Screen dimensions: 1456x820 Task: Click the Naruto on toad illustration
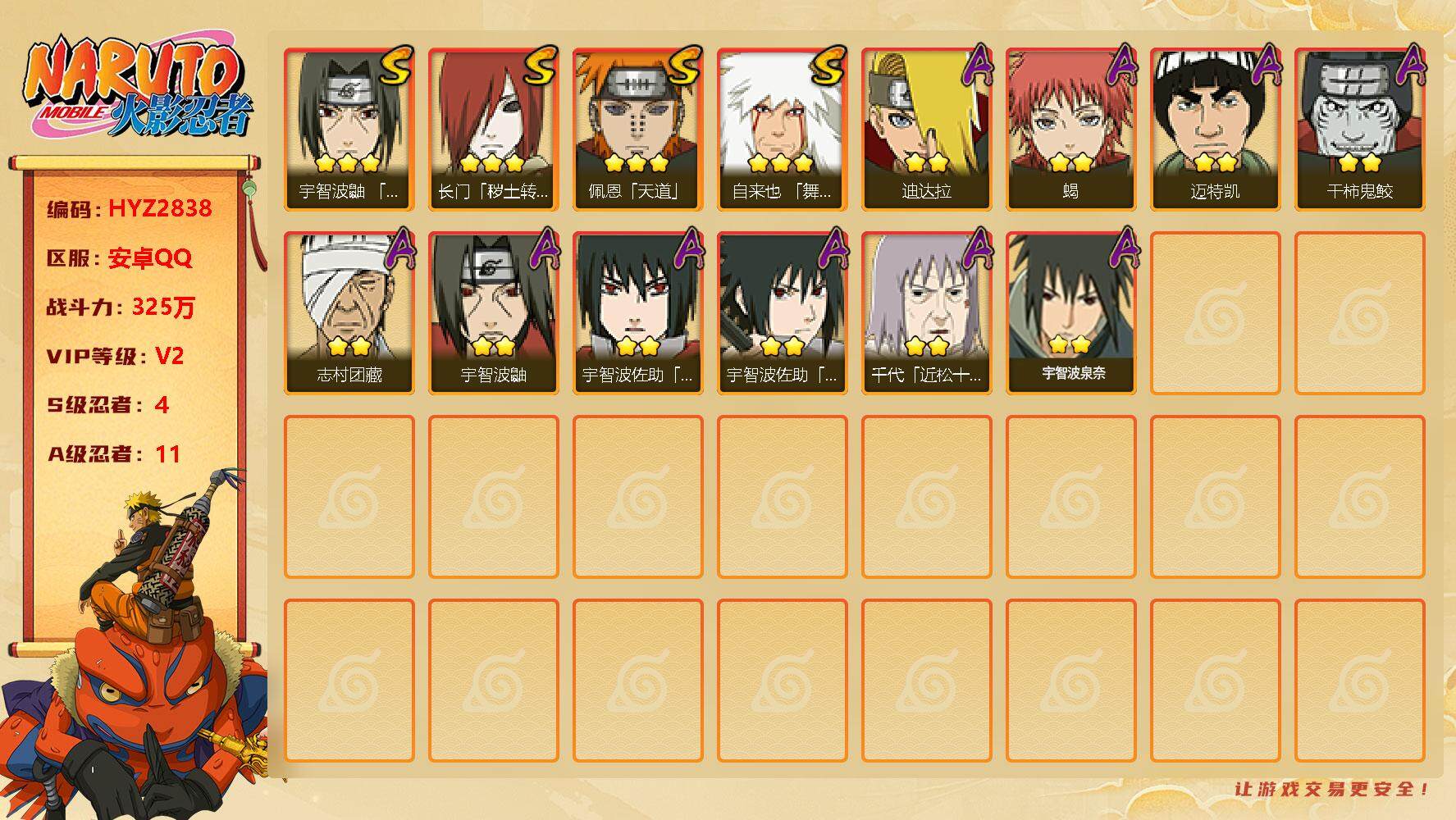pyautogui.click(x=135, y=648)
